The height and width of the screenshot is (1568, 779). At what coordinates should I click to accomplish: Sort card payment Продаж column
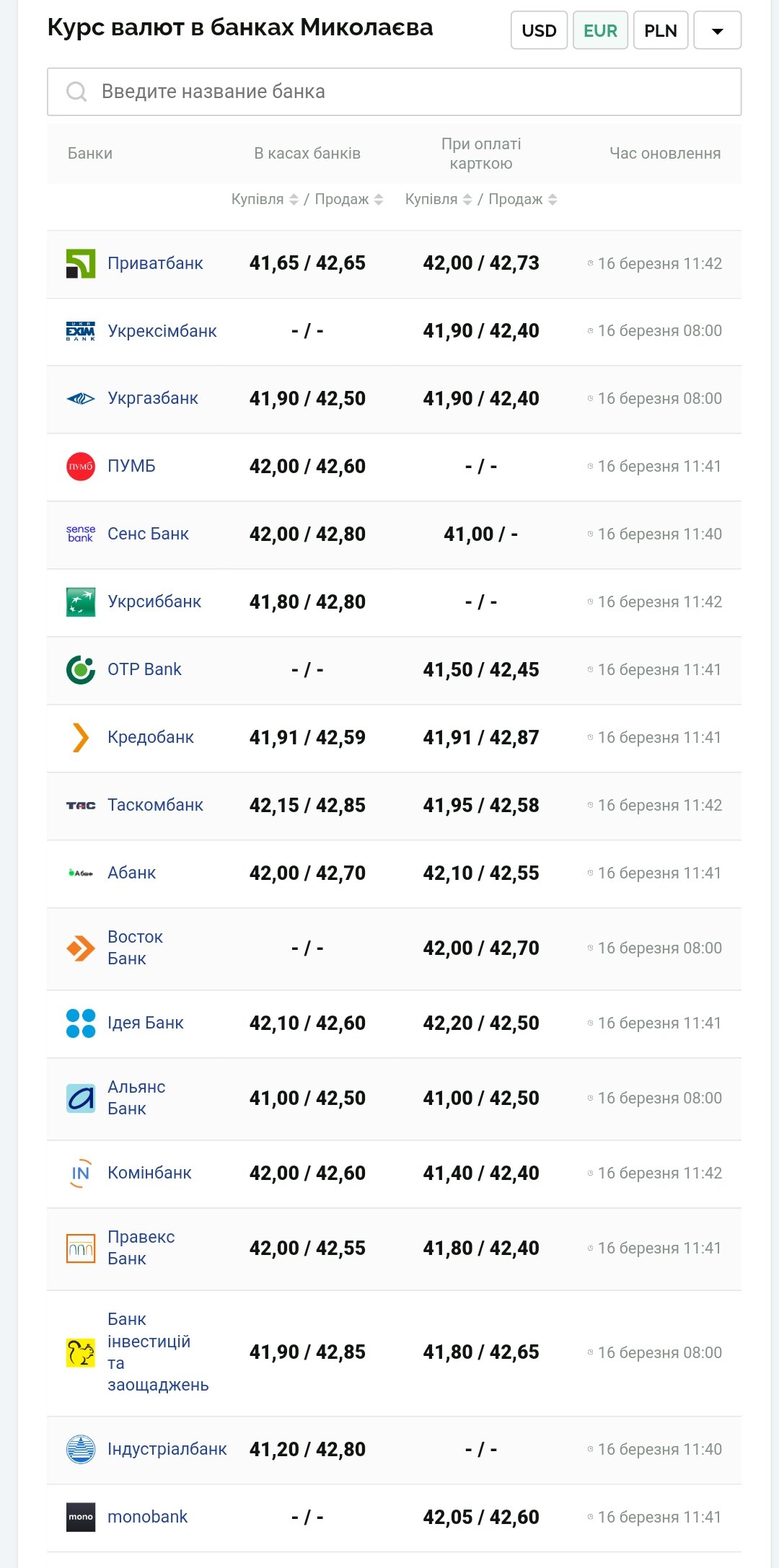[553, 200]
